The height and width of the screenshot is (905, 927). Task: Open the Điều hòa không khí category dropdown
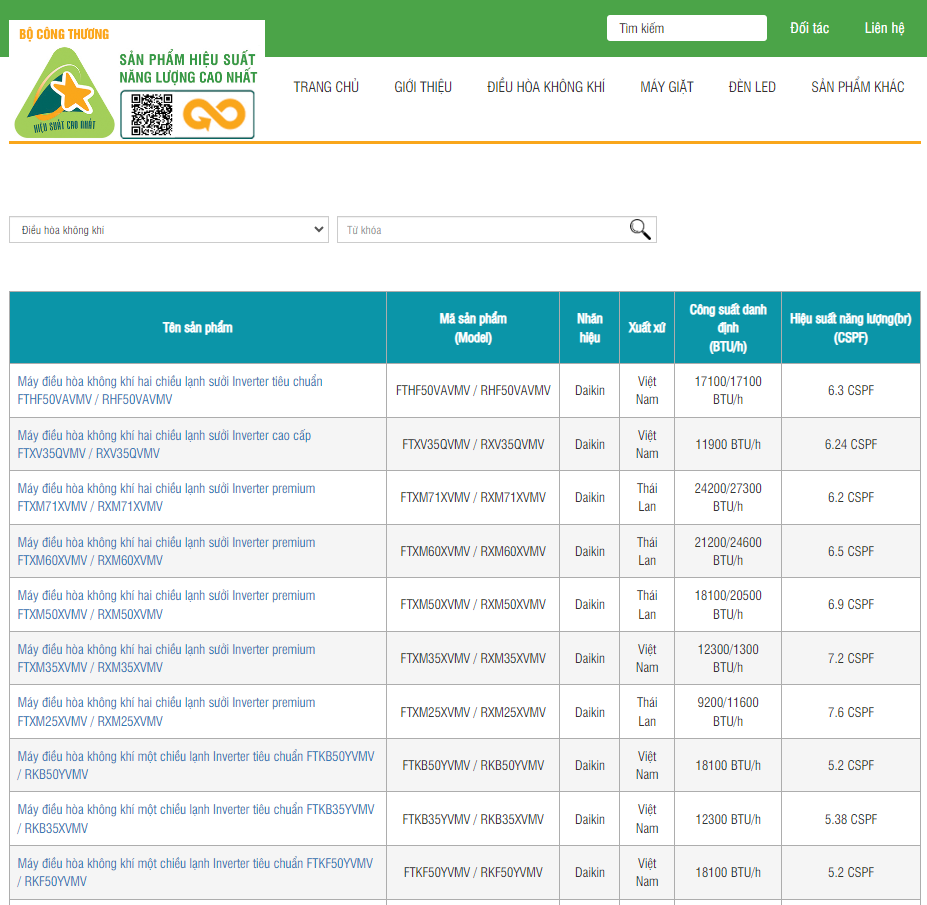(168, 230)
